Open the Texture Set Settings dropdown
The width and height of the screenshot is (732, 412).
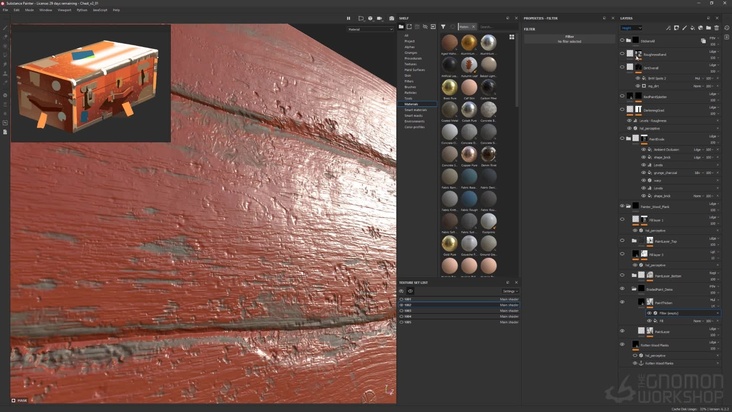click(510, 291)
